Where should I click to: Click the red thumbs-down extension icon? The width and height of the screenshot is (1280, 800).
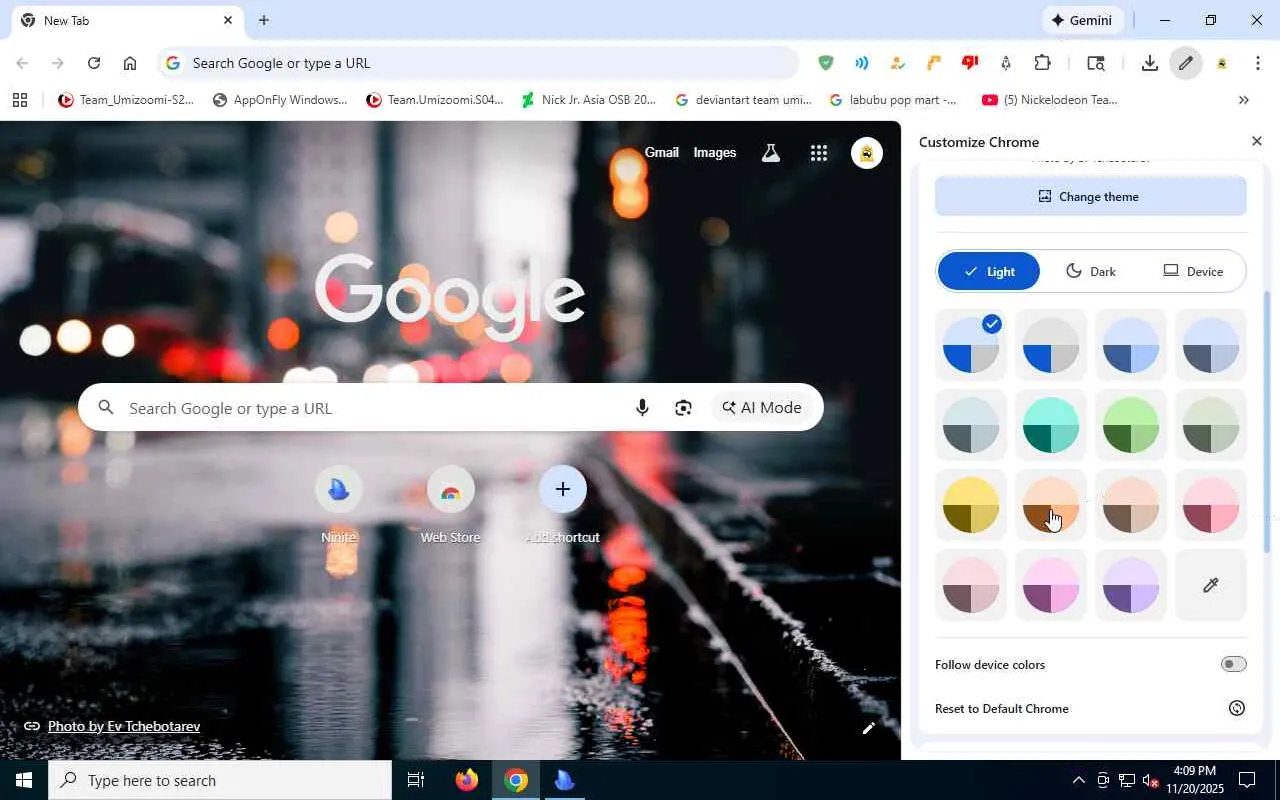click(x=969, y=63)
